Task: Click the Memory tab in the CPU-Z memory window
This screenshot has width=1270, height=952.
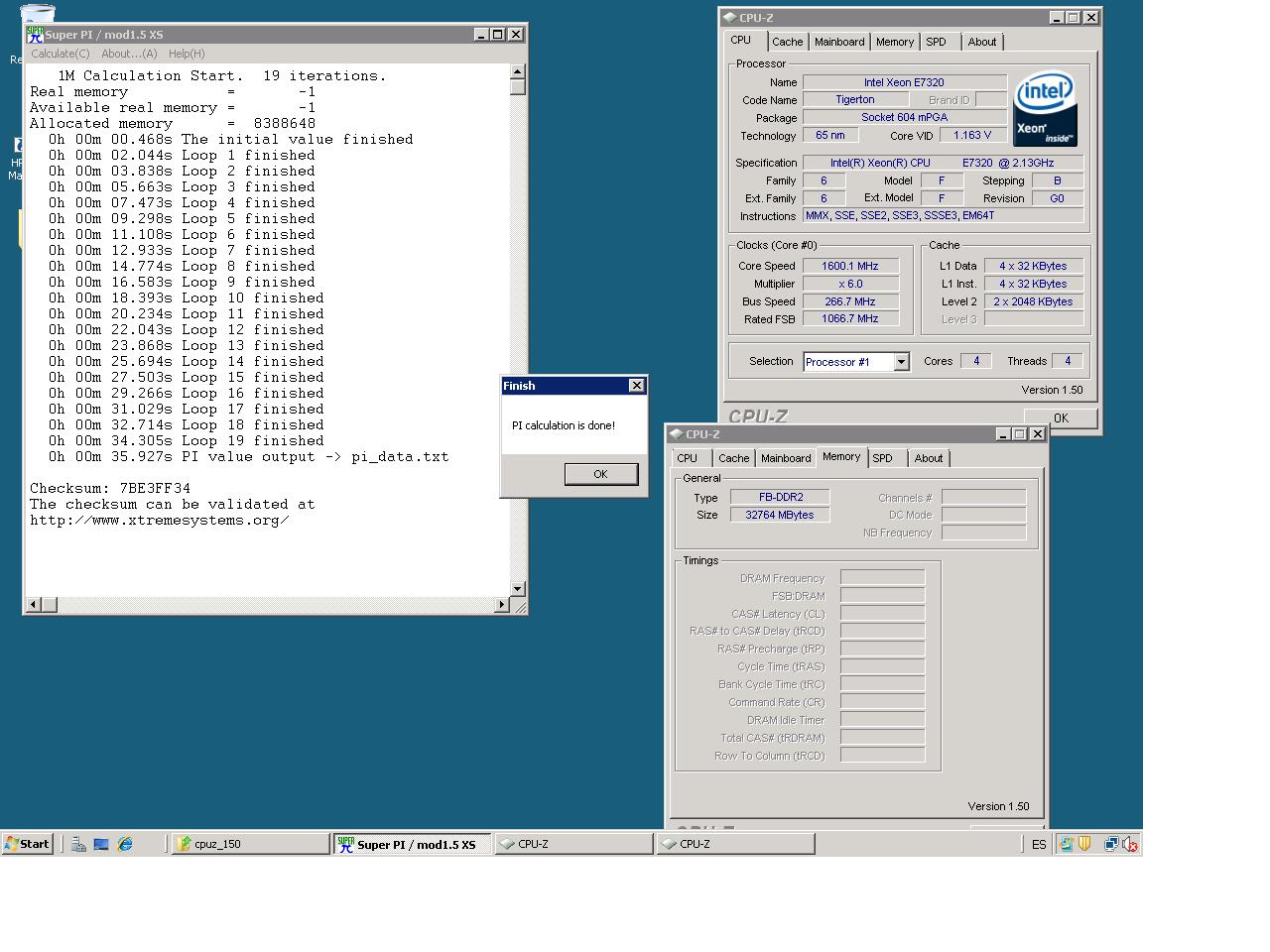Action: click(841, 456)
